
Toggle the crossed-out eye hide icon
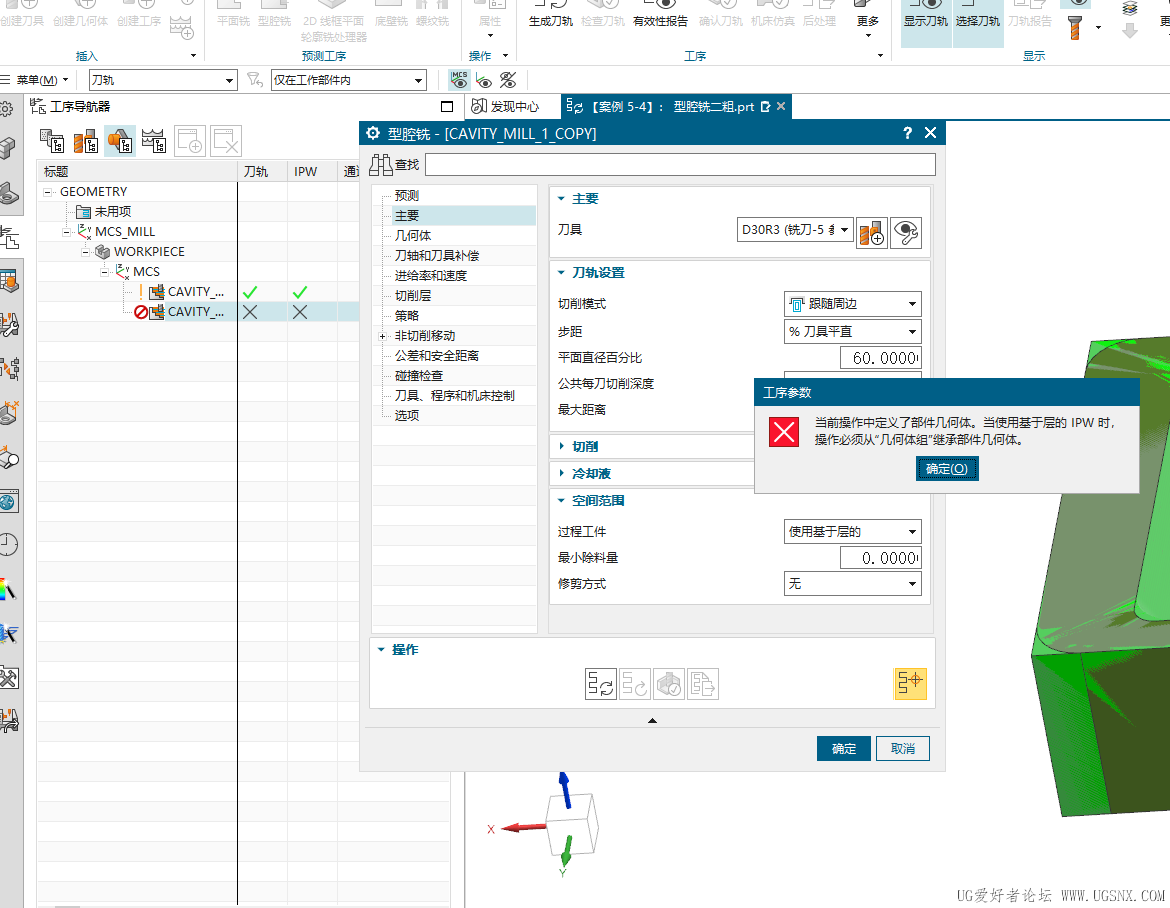tap(508, 80)
